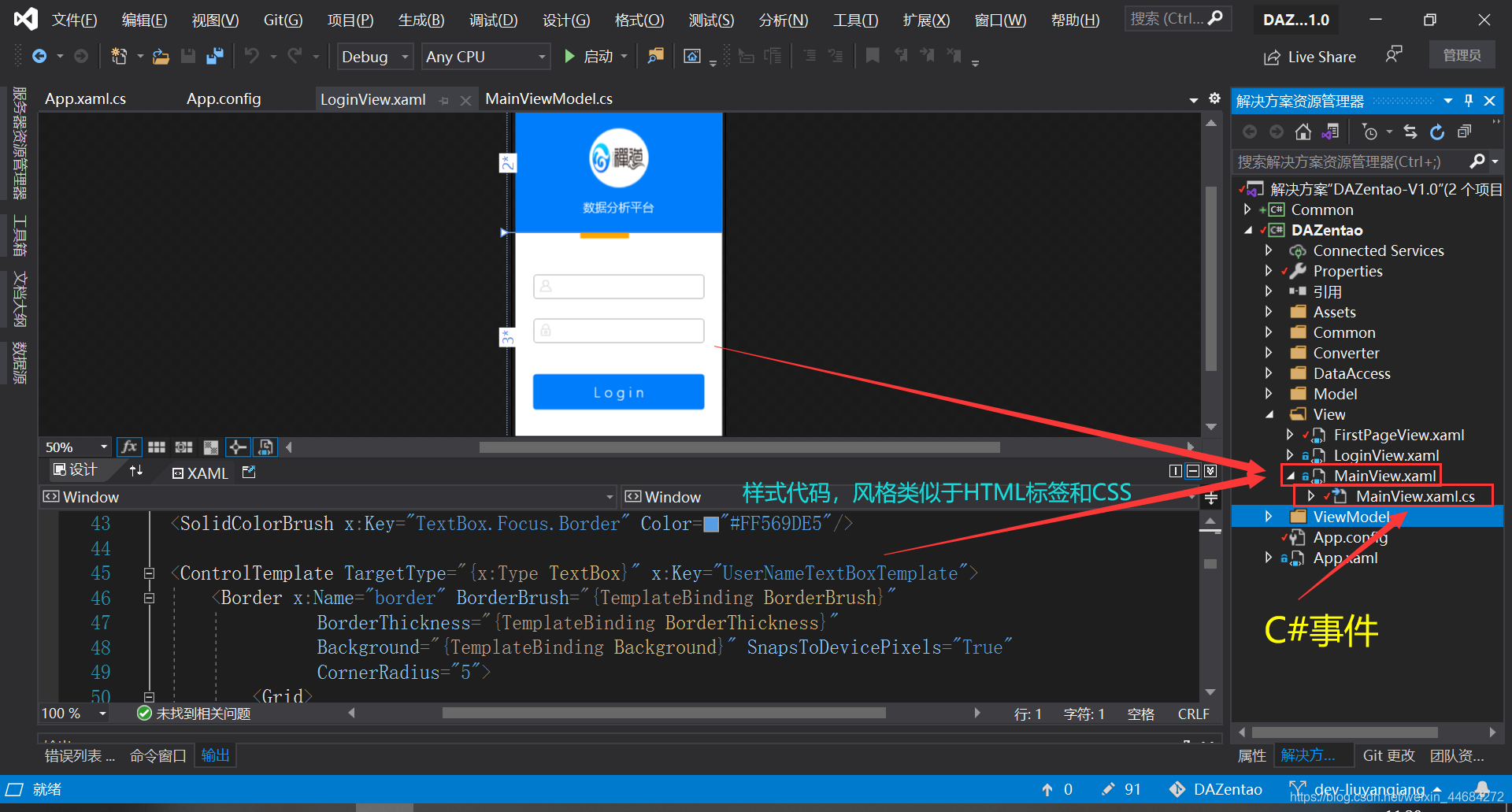Click the feedback person icon near Live Share
The width and height of the screenshot is (1512, 812).
click(x=1393, y=56)
